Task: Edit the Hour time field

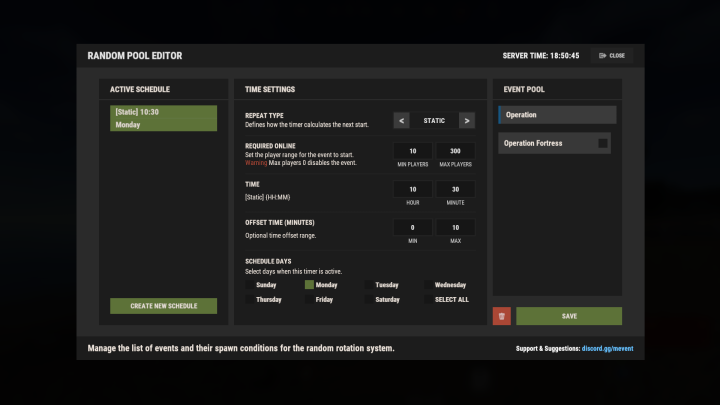Action: pos(412,189)
